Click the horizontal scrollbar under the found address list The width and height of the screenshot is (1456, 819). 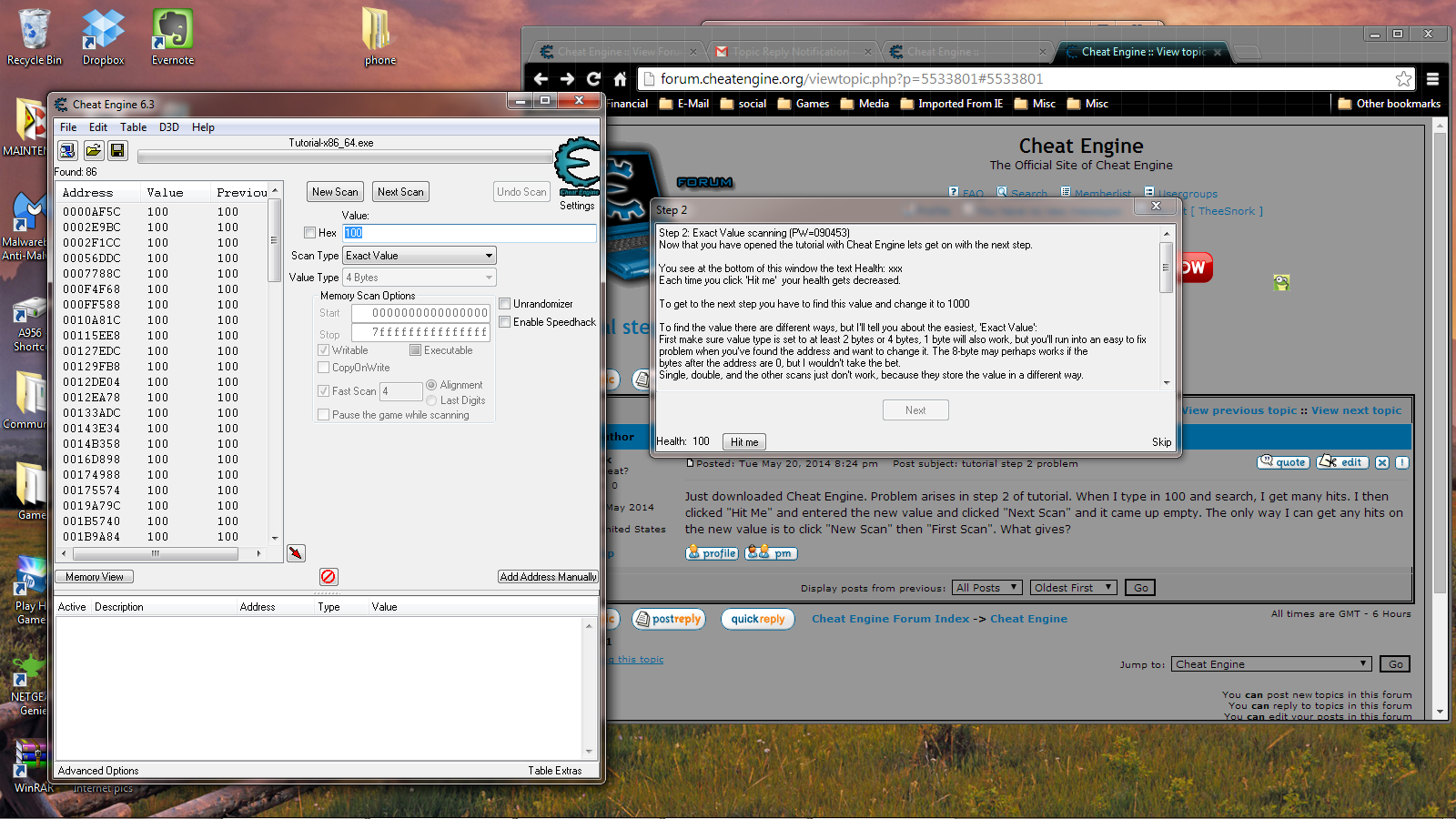pyautogui.click(x=161, y=553)
